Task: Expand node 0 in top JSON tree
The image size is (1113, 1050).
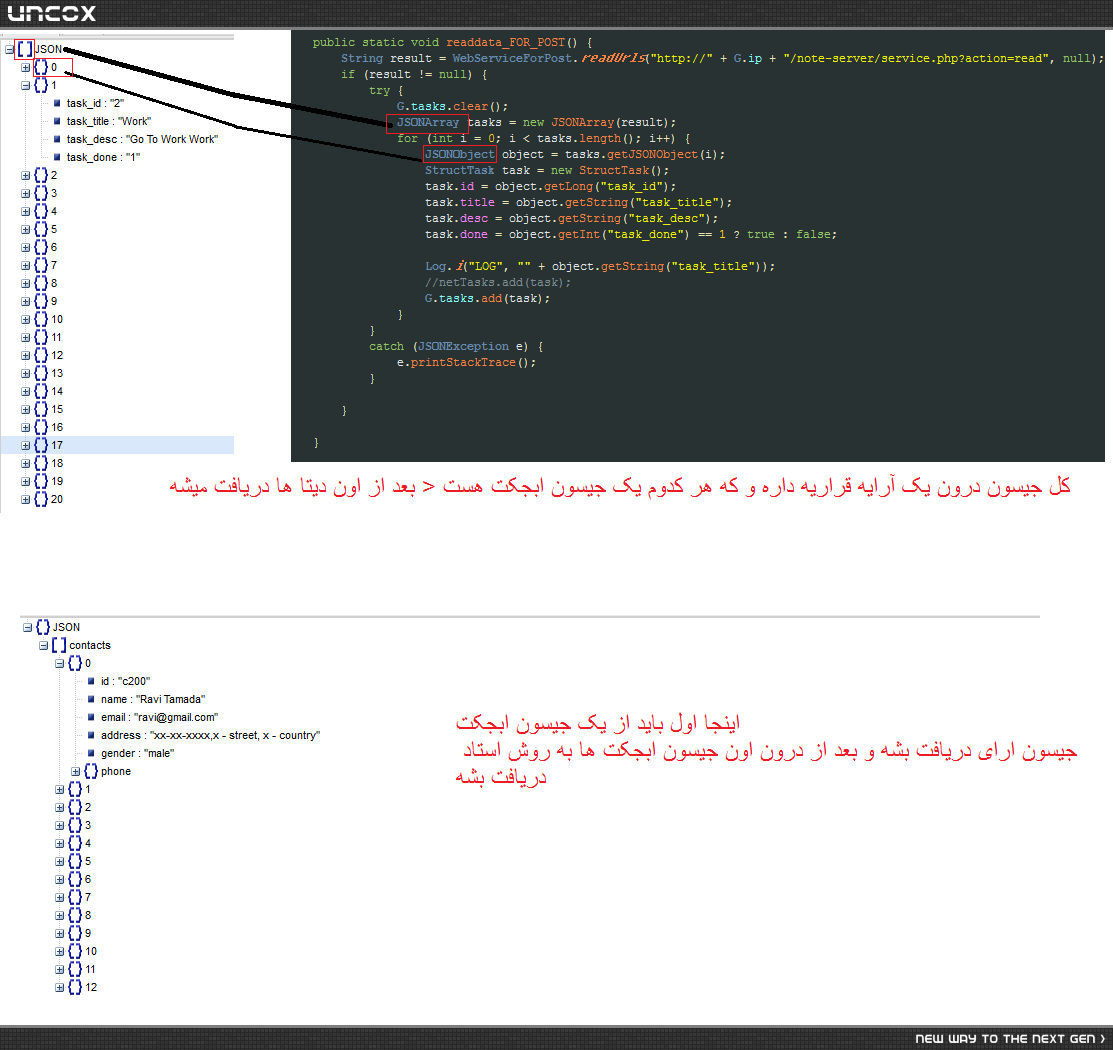Action: 26,67
